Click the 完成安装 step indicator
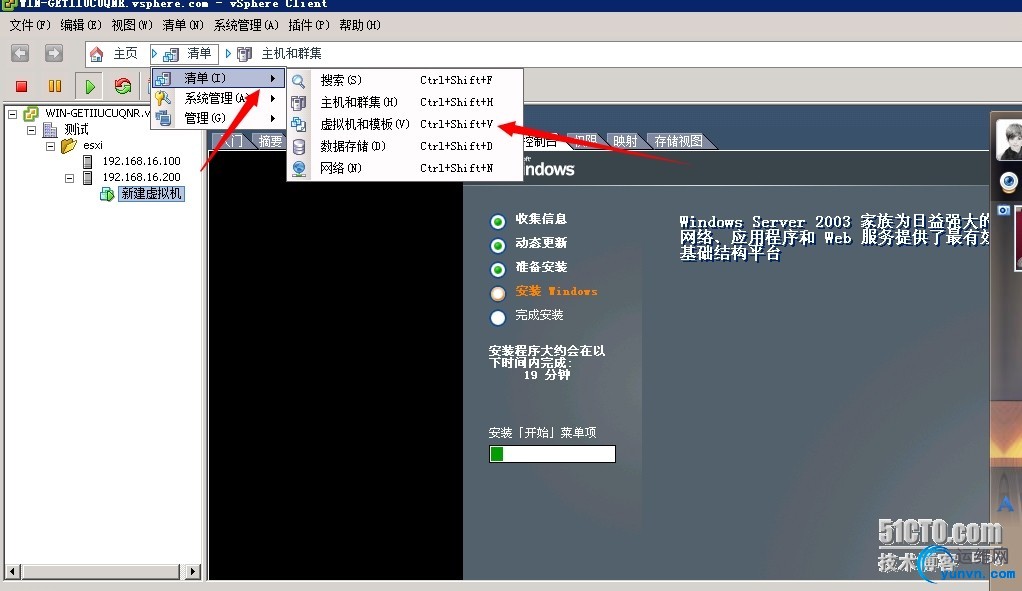Image resolution: width=1022 pixels, height=591 pixels. (498, 318)
